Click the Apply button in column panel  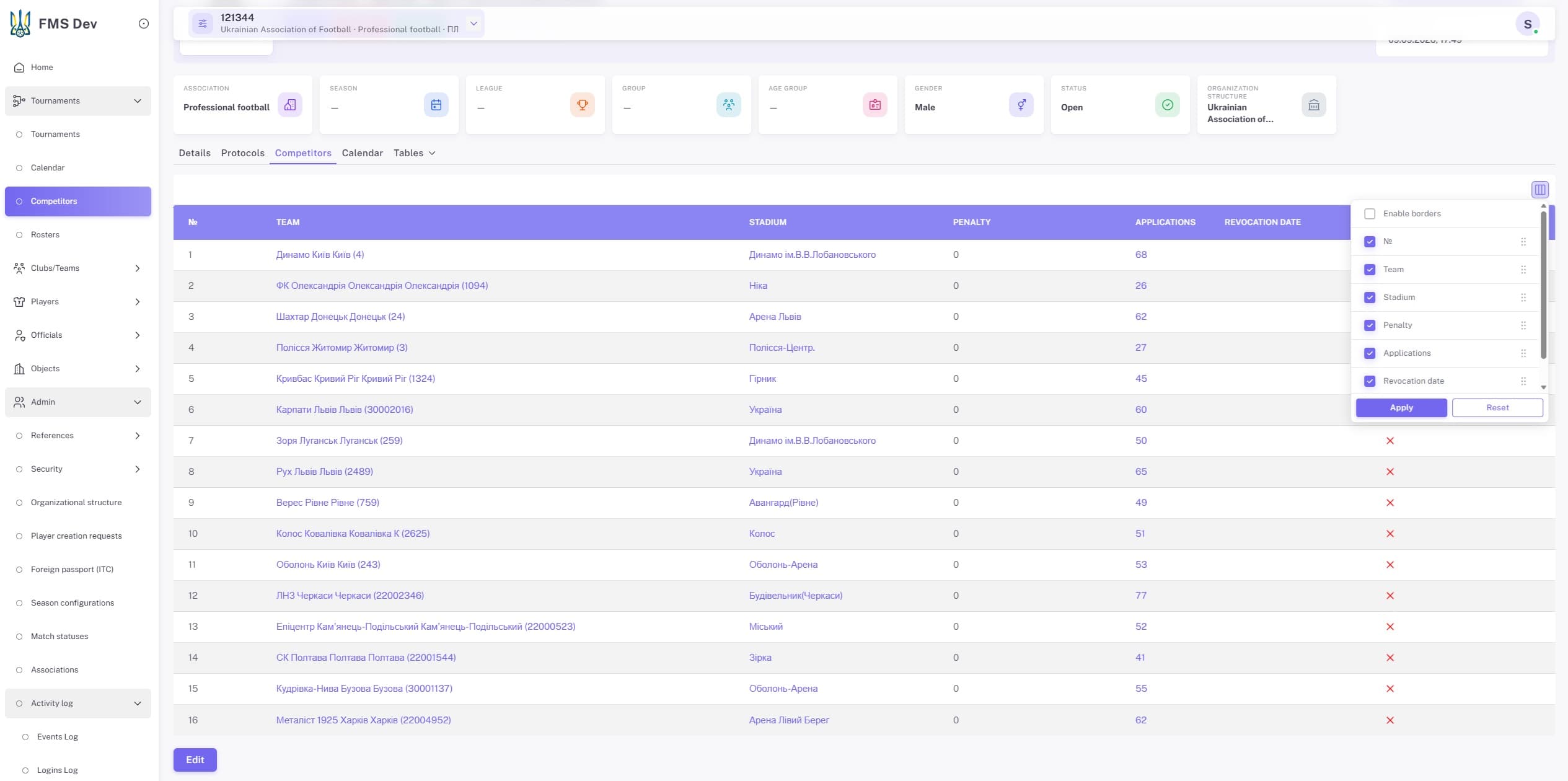coord(1401,408)
